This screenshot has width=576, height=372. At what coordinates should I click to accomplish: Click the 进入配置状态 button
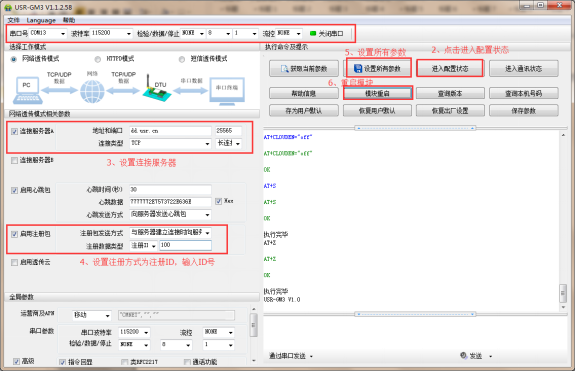tap(450, 69)
